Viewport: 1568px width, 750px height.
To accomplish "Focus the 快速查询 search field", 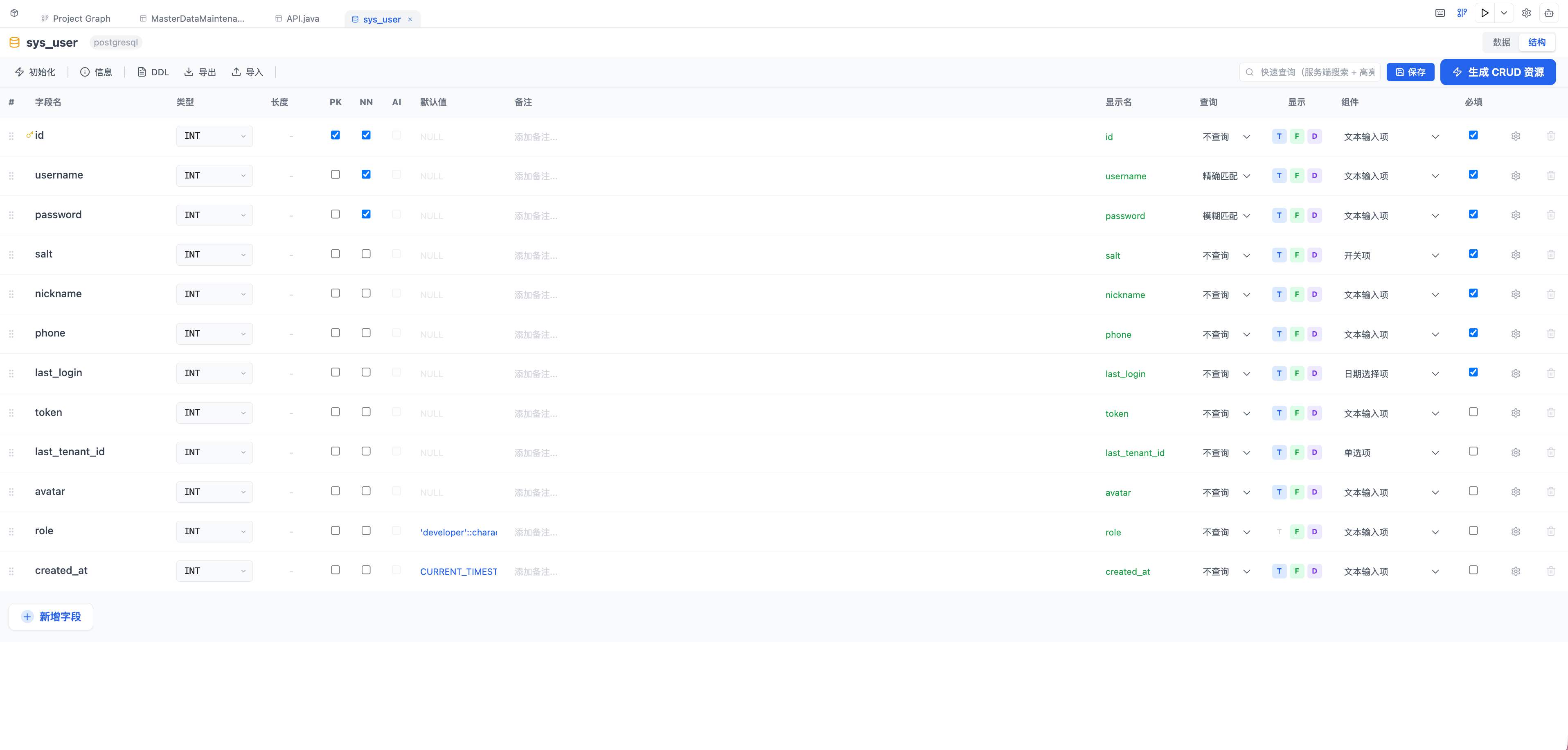I will (x=1310, y=72).
